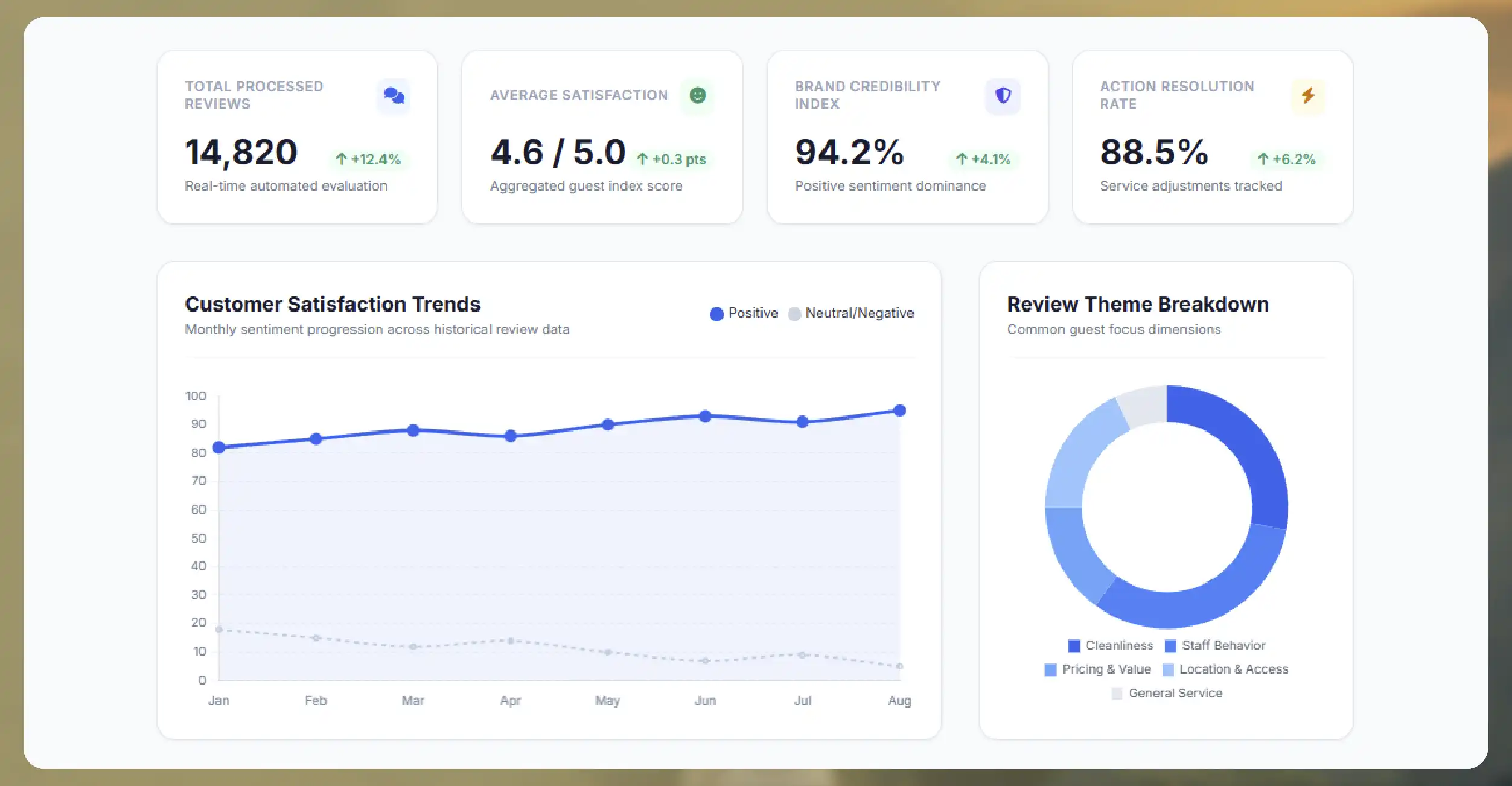This screenshot has height=786, width=1512.
Task: Click the smiley face icon on Average Satisfaction
Action: (x=698, y=95)
